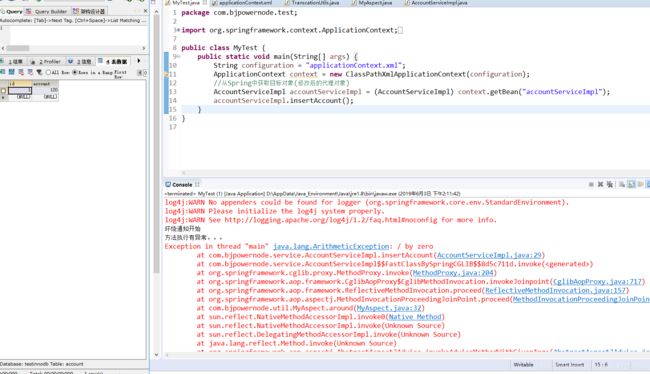Screen dimensions: 650x374
Task: Select the account cell showing 120
Action: (x=45, y=90)
